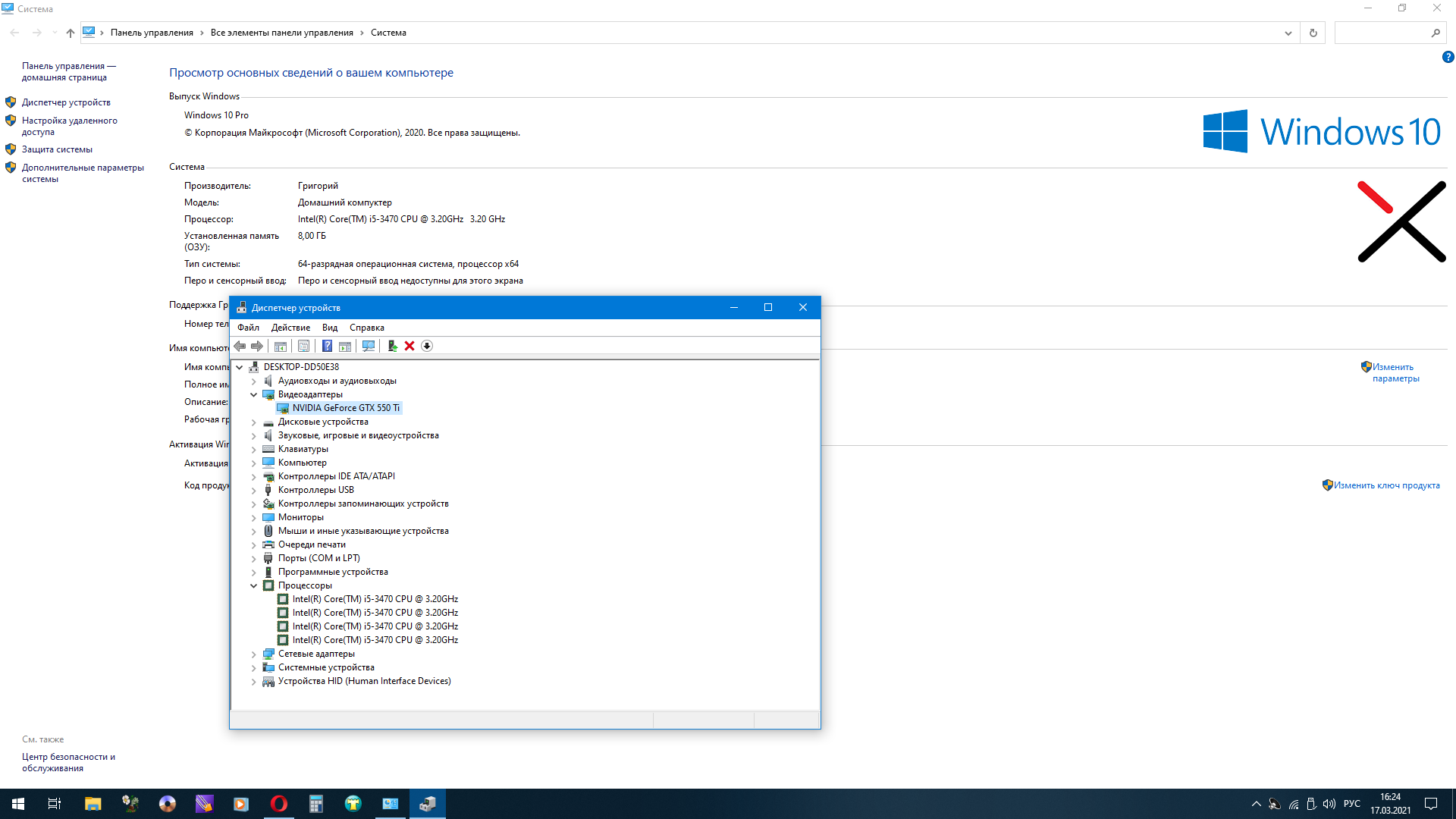This screenshot has width=1456, height=819.
Task: Click the Safely Remove Hardware tray icon
Action: pos(1312,804)
